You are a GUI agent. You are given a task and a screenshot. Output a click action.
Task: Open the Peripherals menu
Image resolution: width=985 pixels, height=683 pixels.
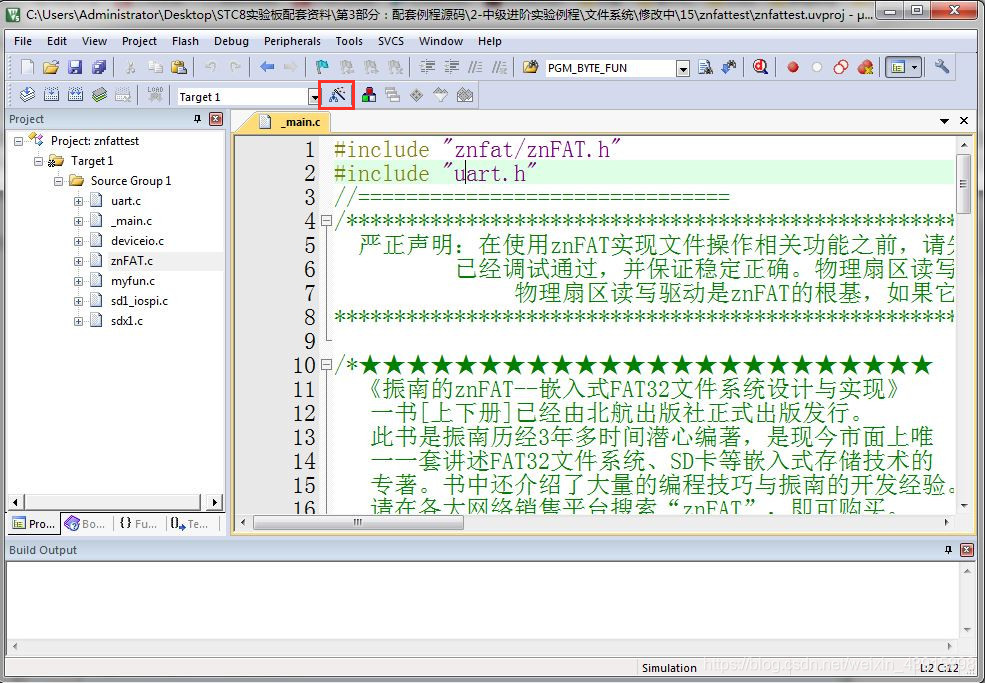tap(292, 41)
